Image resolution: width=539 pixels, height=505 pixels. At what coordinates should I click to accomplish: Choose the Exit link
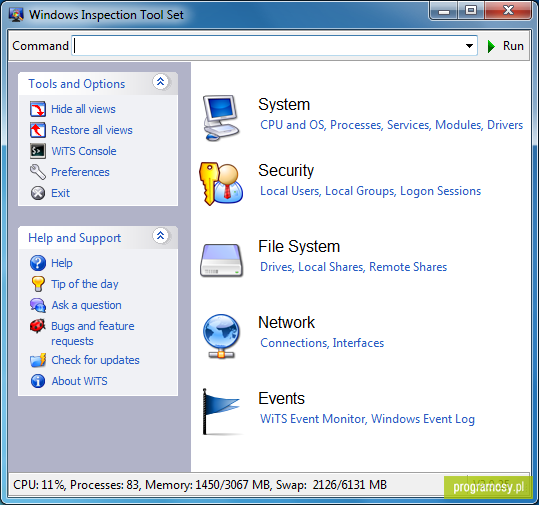60,193
